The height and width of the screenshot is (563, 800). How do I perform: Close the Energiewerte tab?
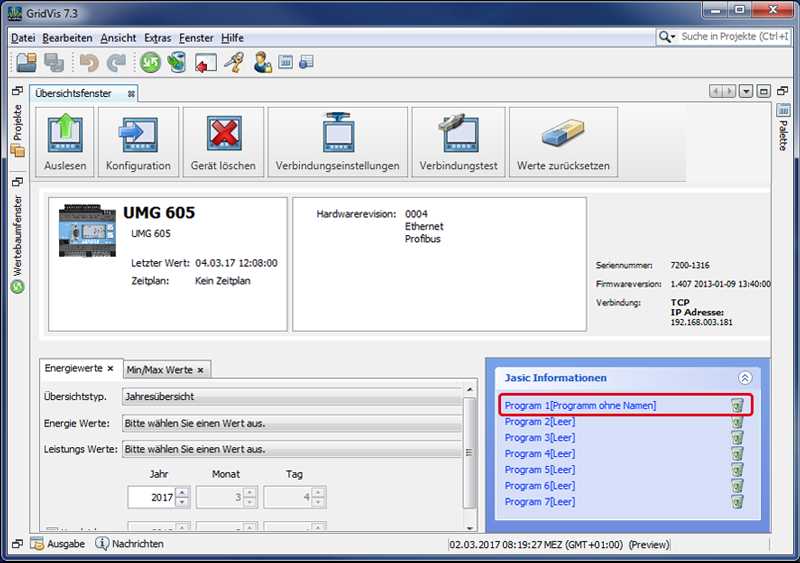(110, 369)
